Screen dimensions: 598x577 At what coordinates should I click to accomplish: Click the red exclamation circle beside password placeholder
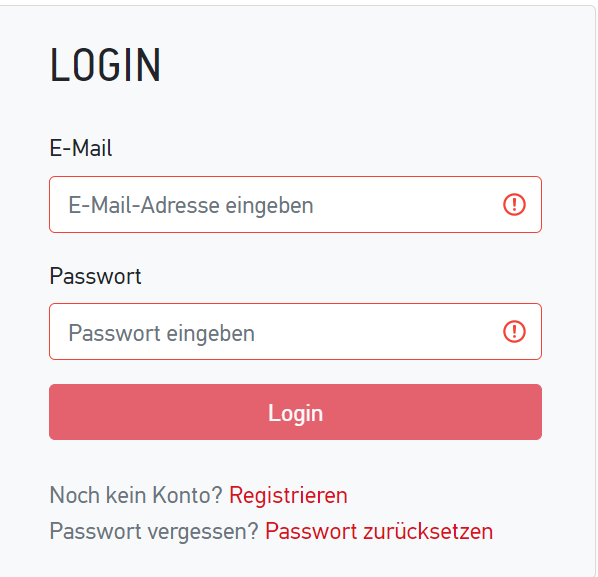click(514, 331)
